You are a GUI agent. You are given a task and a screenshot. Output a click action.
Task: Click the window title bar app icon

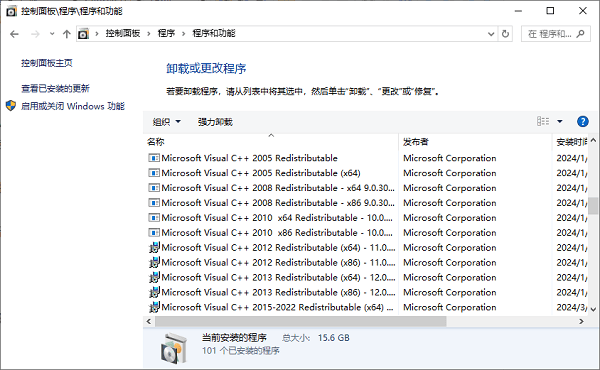(x=11, y=11)
